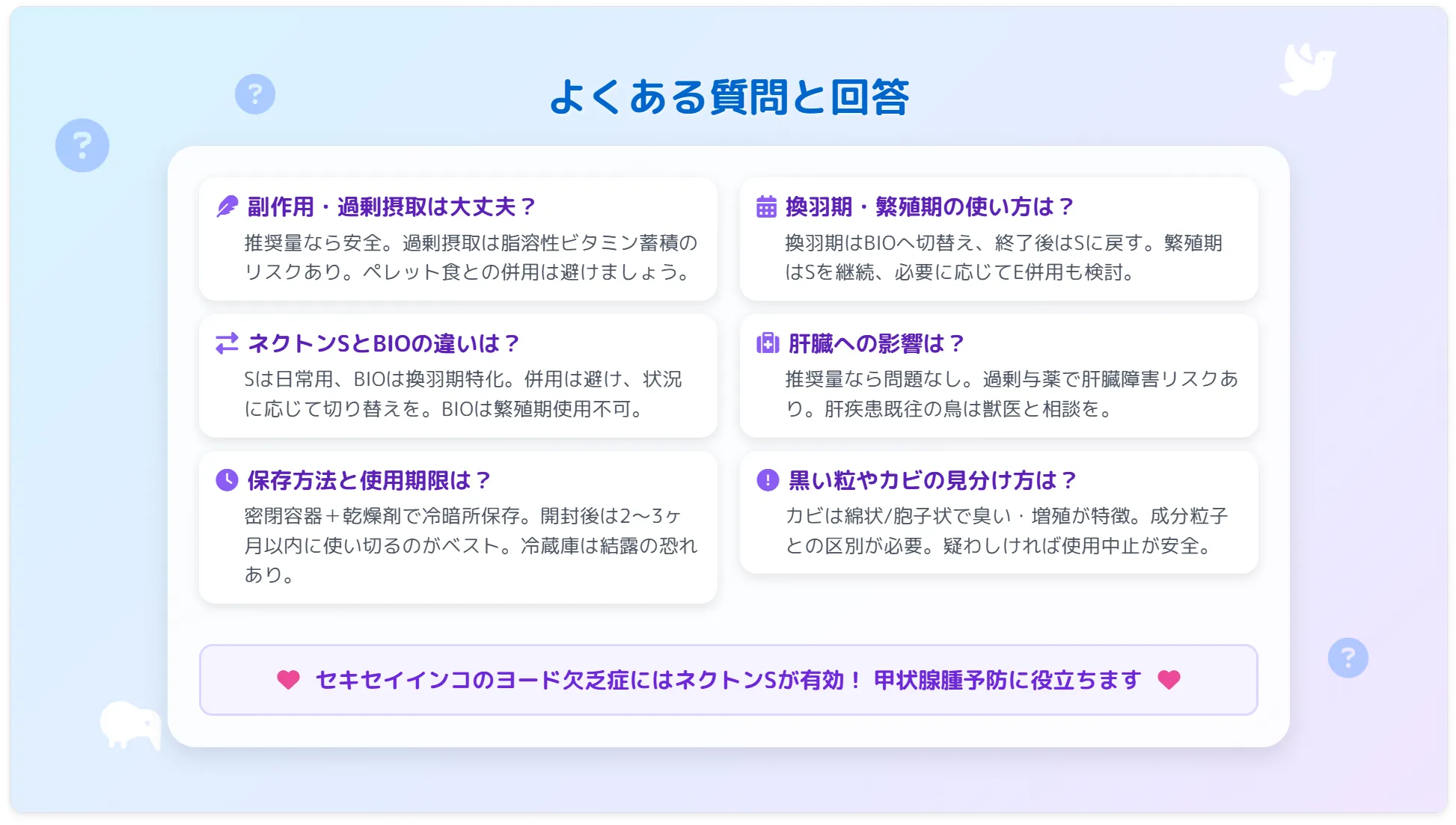
Task: Click the answer text starting Sは日常用
Action: pyautogui.click(x=463, y=394)
